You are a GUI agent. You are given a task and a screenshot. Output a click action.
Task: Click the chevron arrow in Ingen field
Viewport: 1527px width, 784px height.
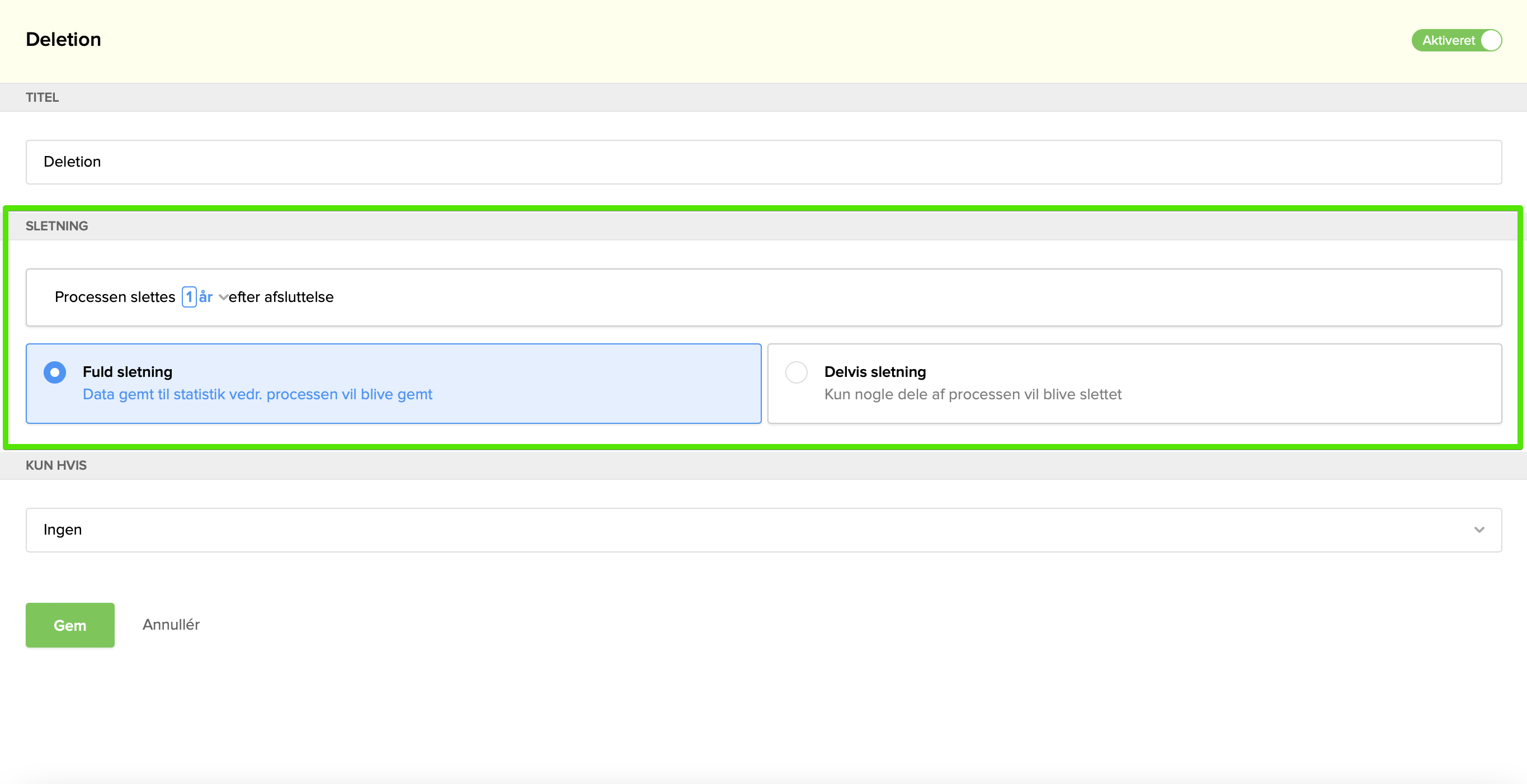1479,530
